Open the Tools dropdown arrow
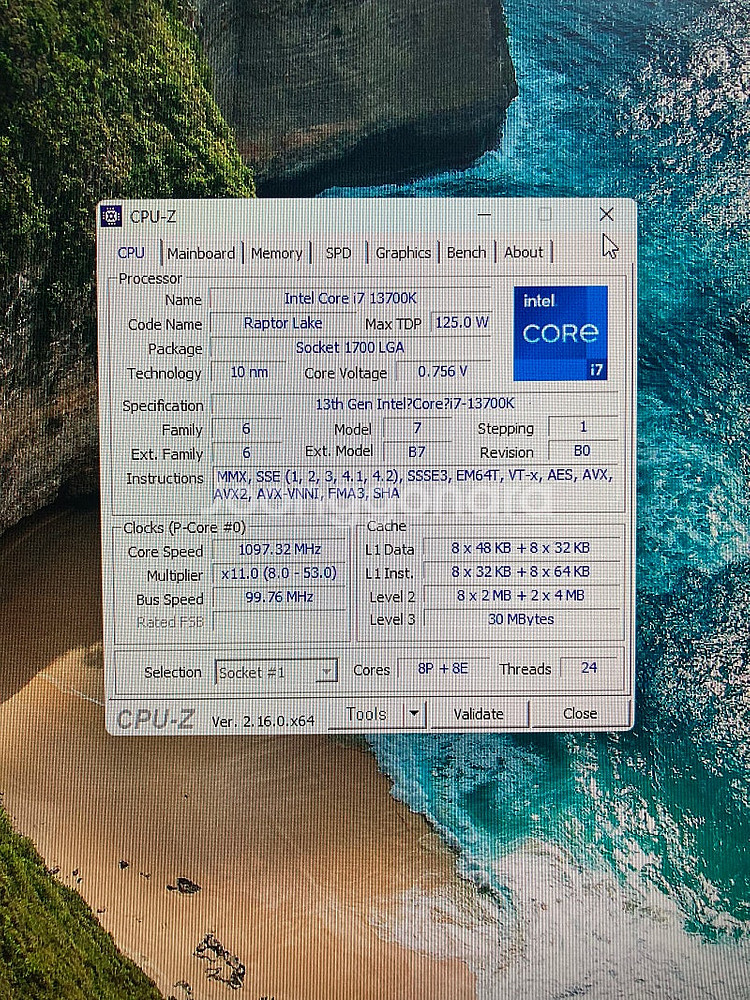The width and height of the screenshot is (750, 1000). pyautogui.click(x=414, y=714)
